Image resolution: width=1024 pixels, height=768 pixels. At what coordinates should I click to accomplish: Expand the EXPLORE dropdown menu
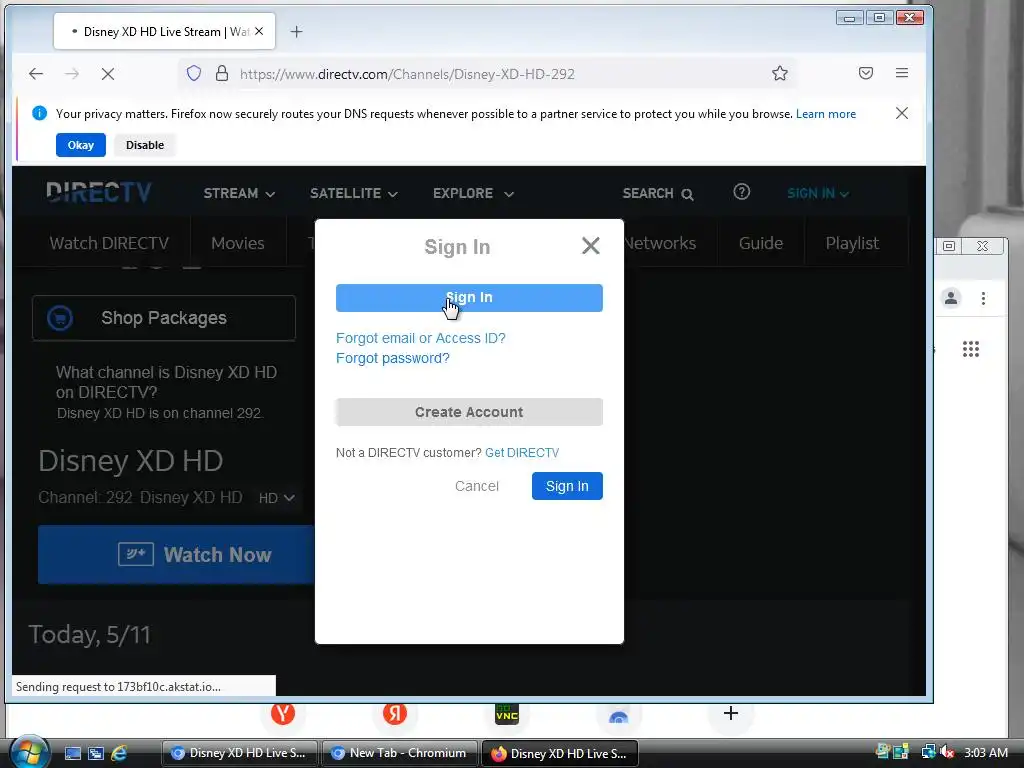click(473, 193)
